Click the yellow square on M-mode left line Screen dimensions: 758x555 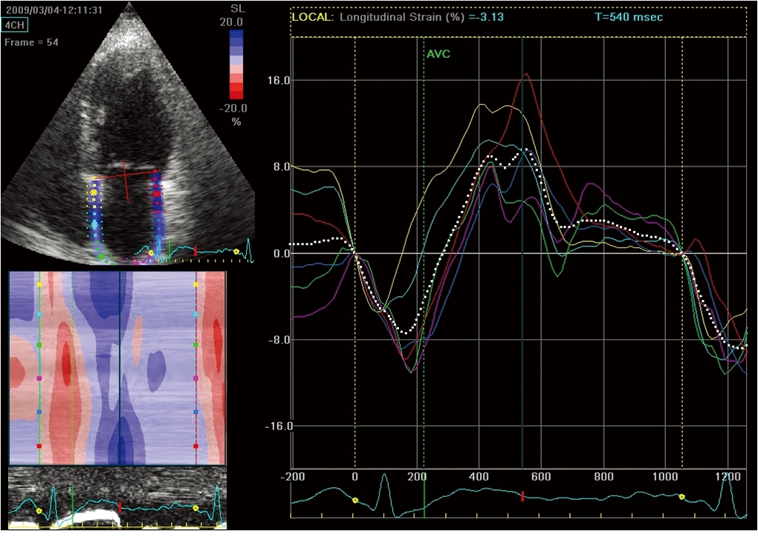point(39,285)
